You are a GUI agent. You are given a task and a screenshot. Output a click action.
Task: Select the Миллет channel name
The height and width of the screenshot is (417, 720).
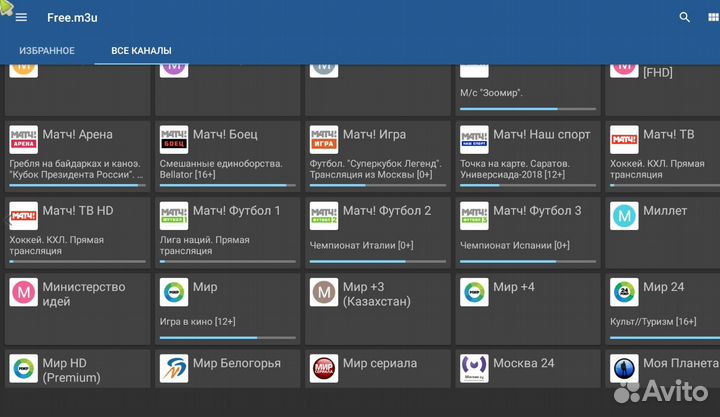[665, 211]
